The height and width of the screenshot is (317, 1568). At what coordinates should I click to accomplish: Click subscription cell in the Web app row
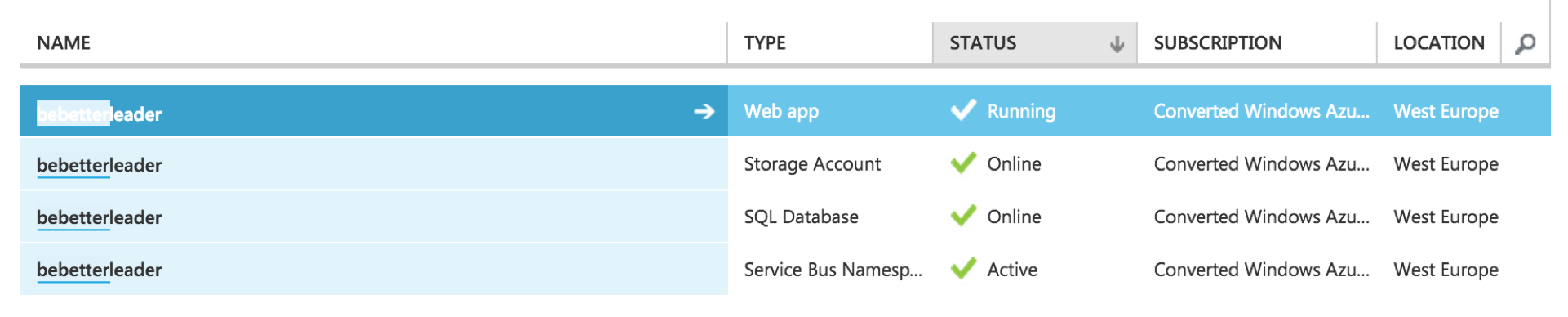(1261, 111)
